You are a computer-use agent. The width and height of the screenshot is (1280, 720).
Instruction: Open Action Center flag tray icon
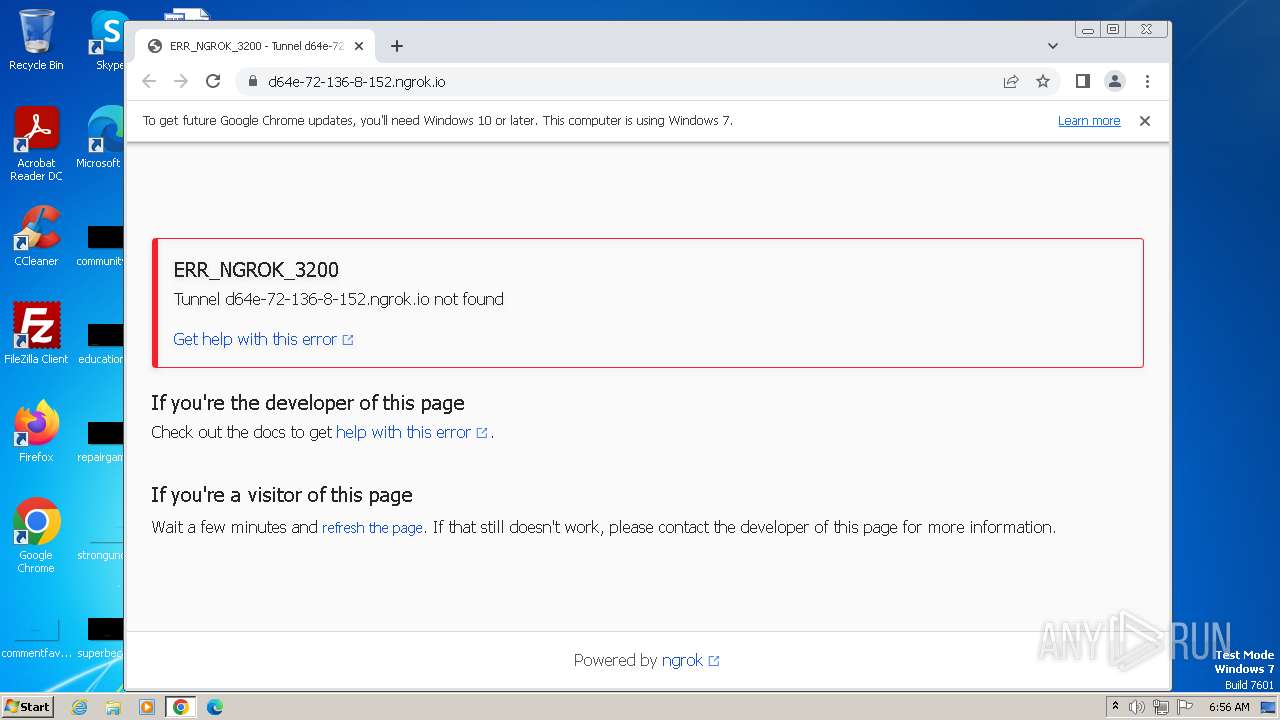pos(1184,707)
